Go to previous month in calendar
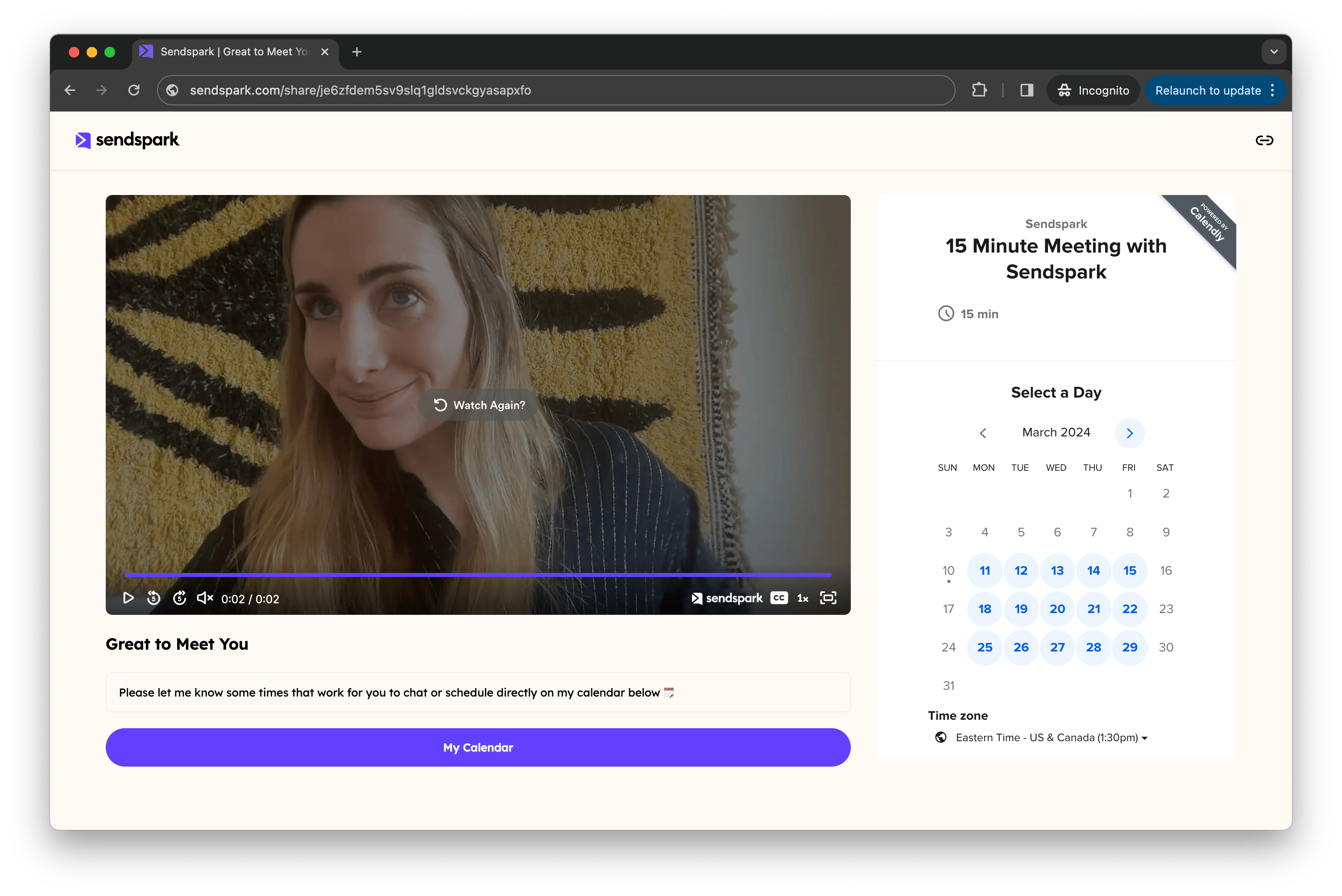The width and height of the screenshot is (1342, 896). (x=983, y=433)
